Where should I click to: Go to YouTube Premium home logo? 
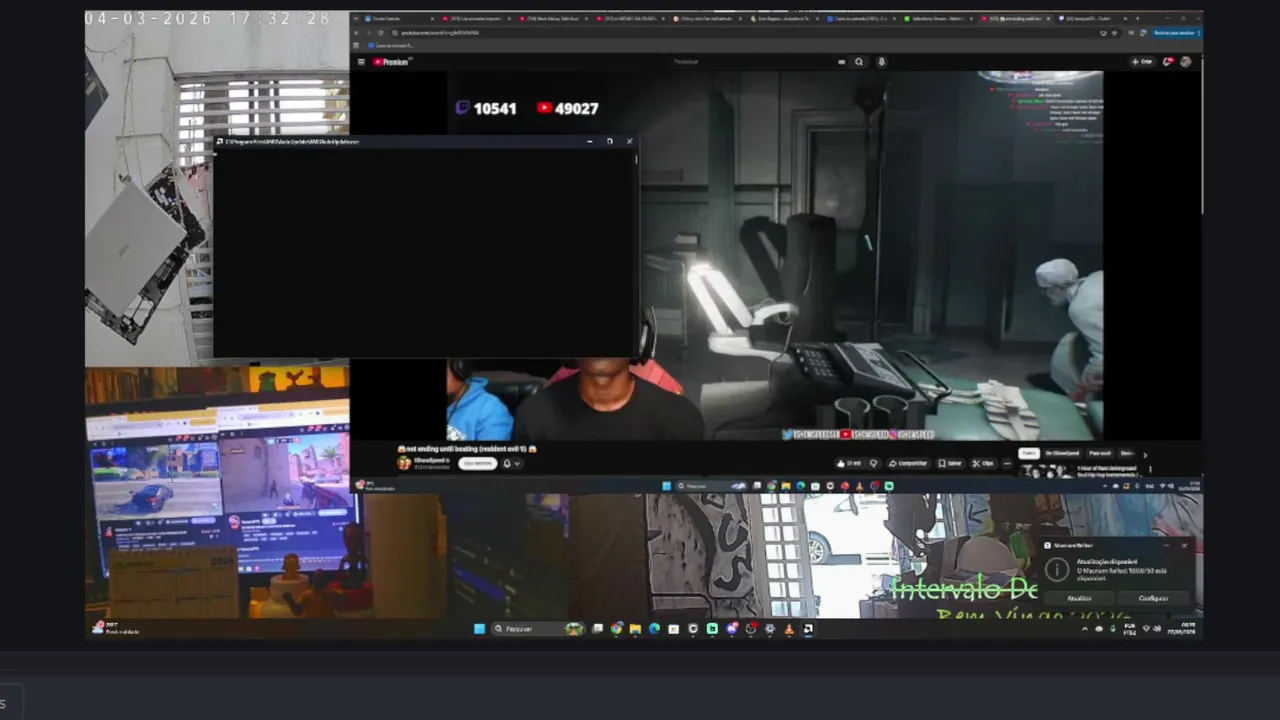391,62
